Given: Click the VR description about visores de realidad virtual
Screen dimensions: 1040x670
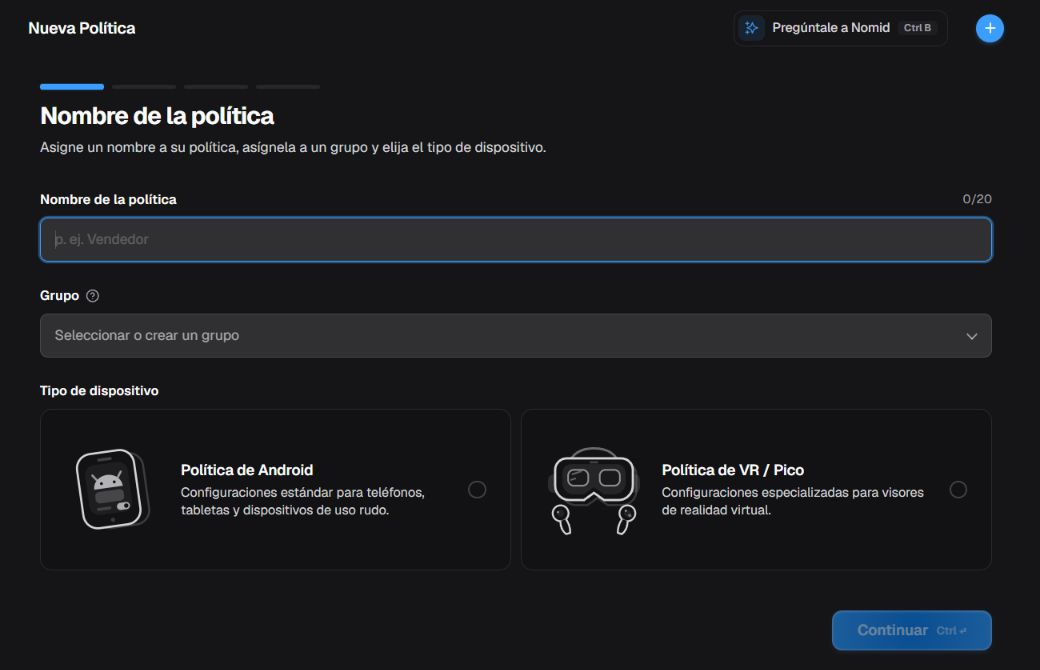Looking at the screenshot, I should [x=792, y=502].
